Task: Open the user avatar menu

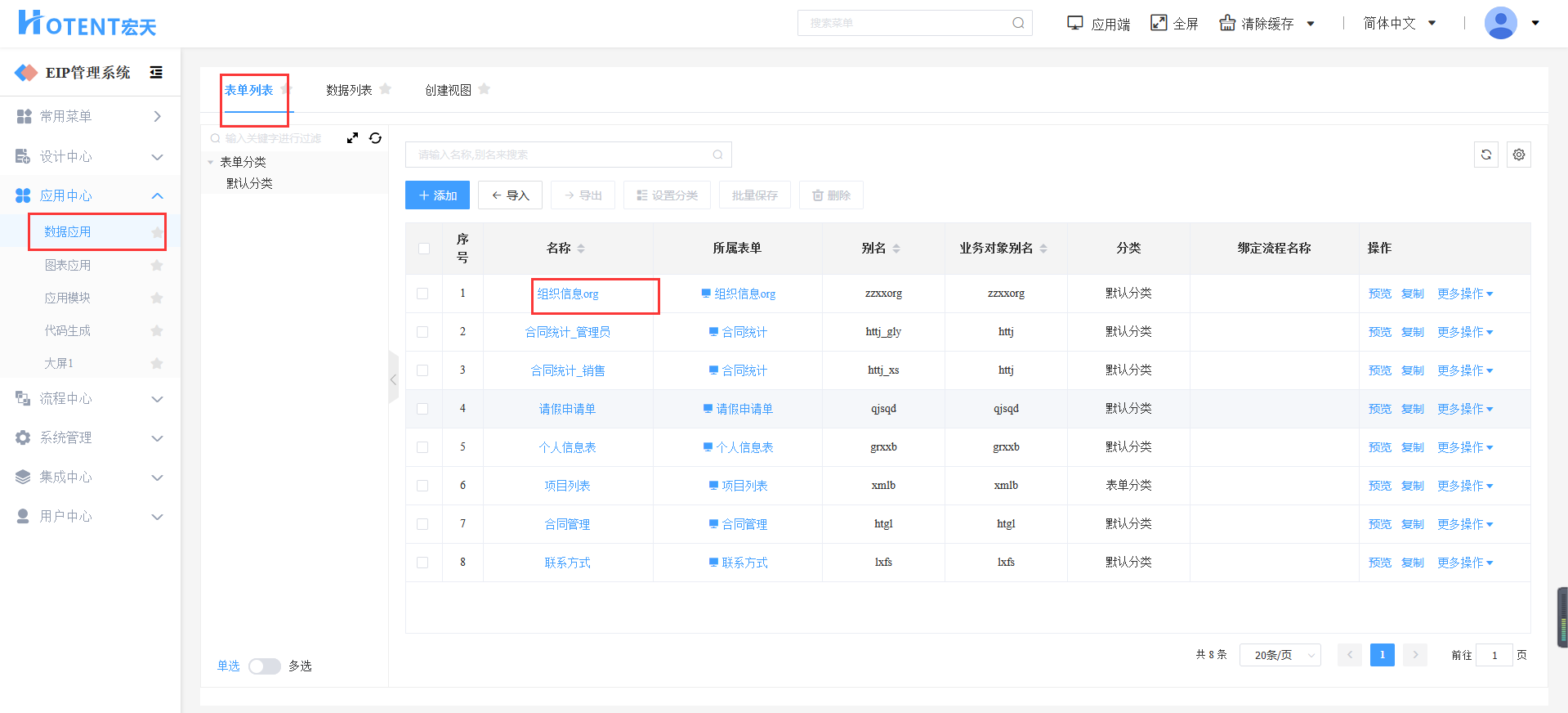Action: coord(1501,23)
